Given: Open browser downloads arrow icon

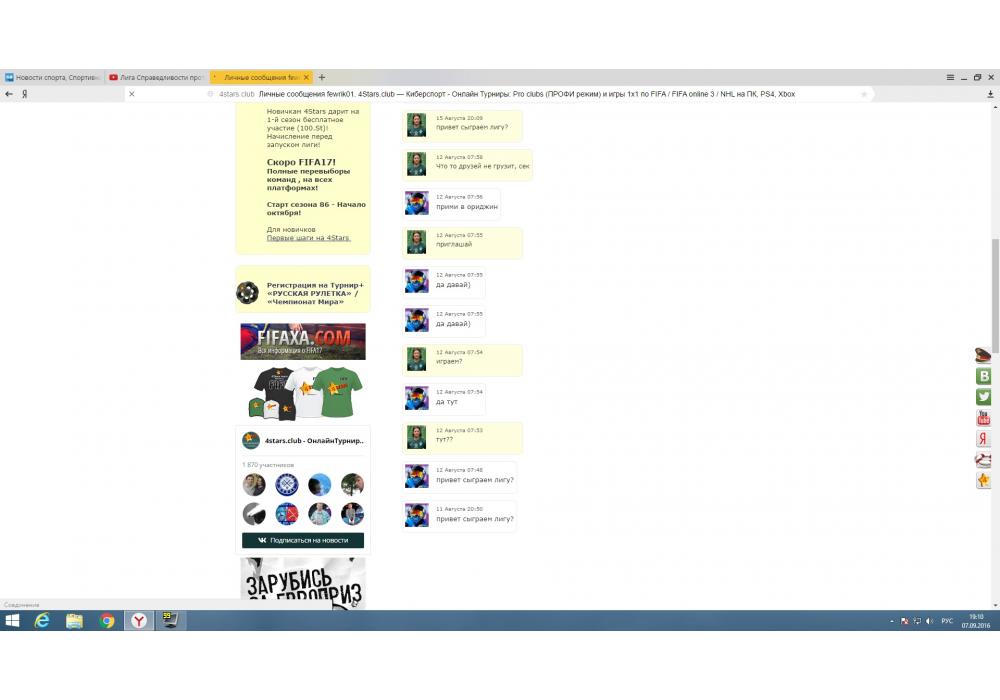Looking at the screenshot, I should click(990, 94).
